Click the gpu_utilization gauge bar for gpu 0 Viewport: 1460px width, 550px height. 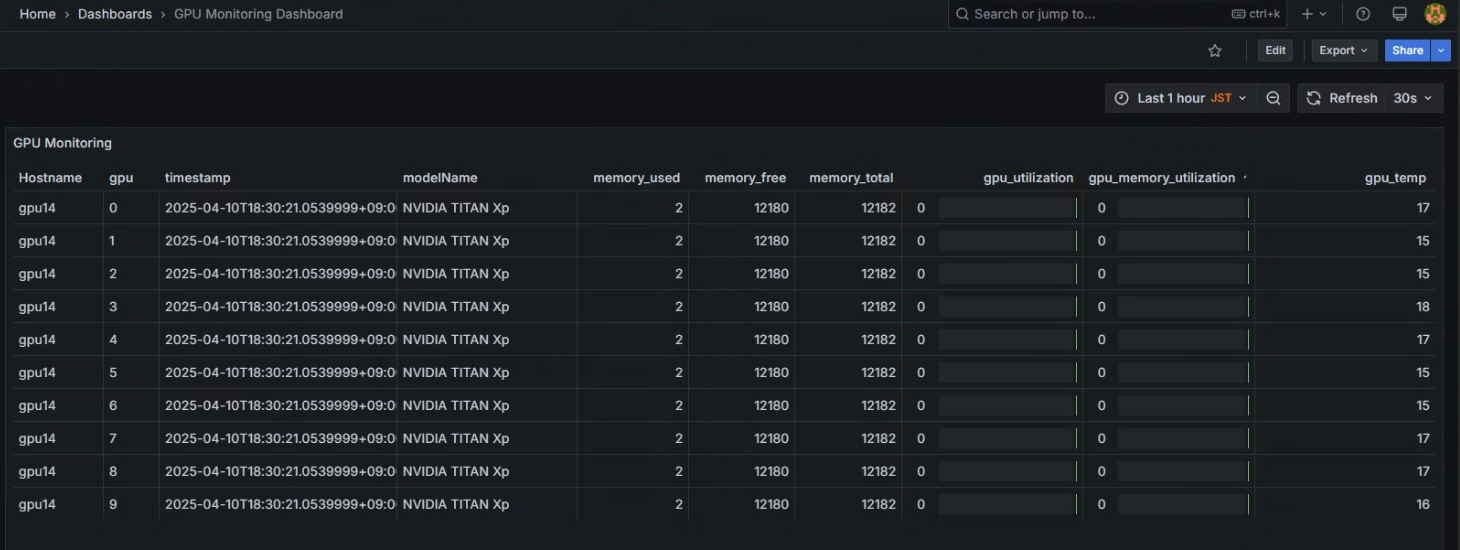tap(1007, 208)
